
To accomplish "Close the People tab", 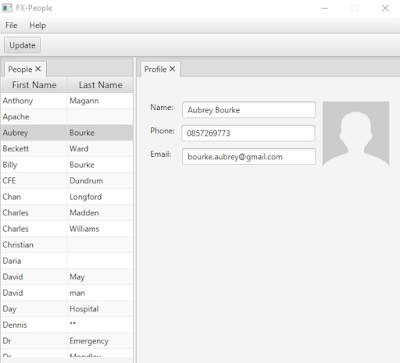I will point(38,69).
